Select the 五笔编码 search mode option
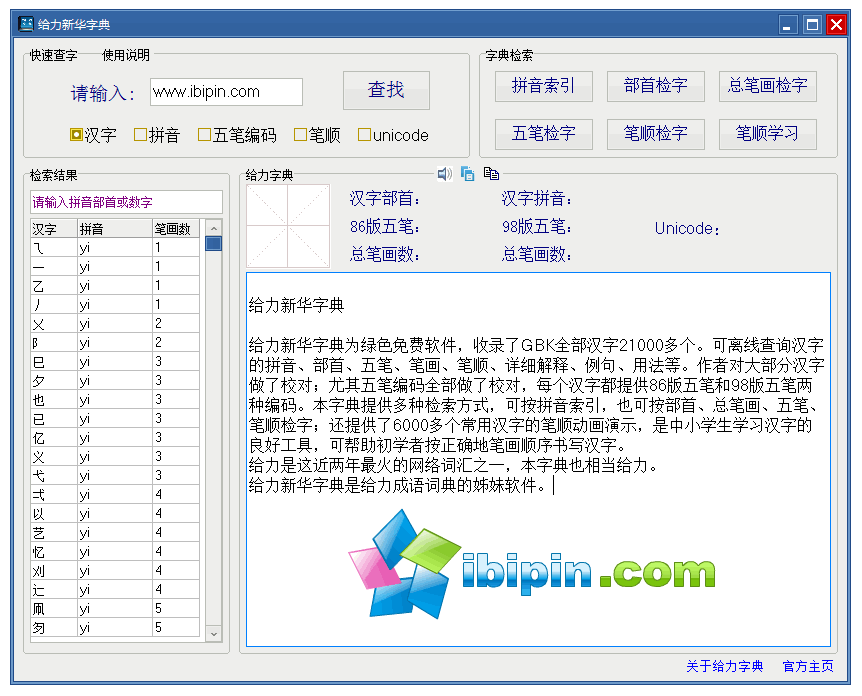 237,135
